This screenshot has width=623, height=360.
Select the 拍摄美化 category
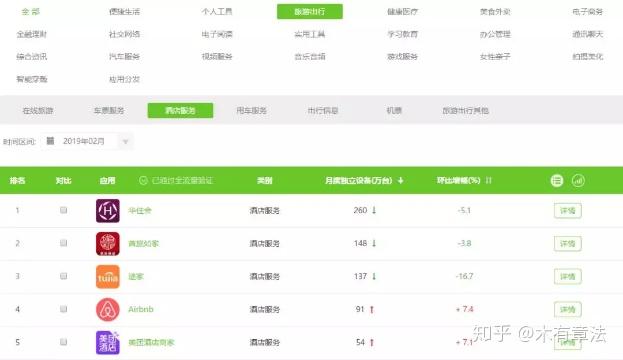(588, 56)
